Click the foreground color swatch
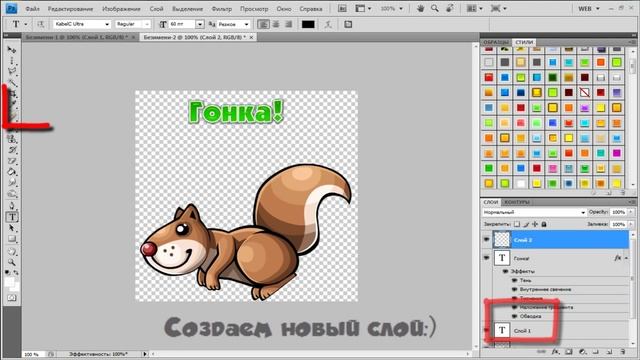This screenshot has width=640, height=360. click(x=9, y=282)
